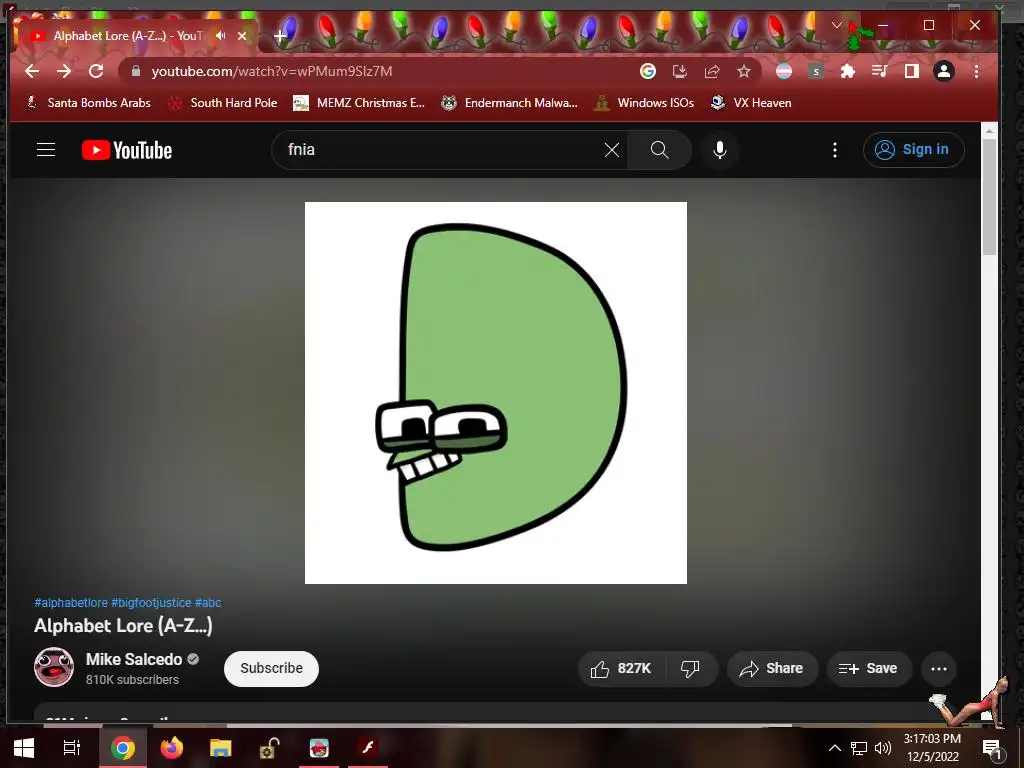Image resolution: width=1024 pixels, height=768 pixels.
Task: Open South Hard Pole bookmark
Action: click(x=223, y=103)
